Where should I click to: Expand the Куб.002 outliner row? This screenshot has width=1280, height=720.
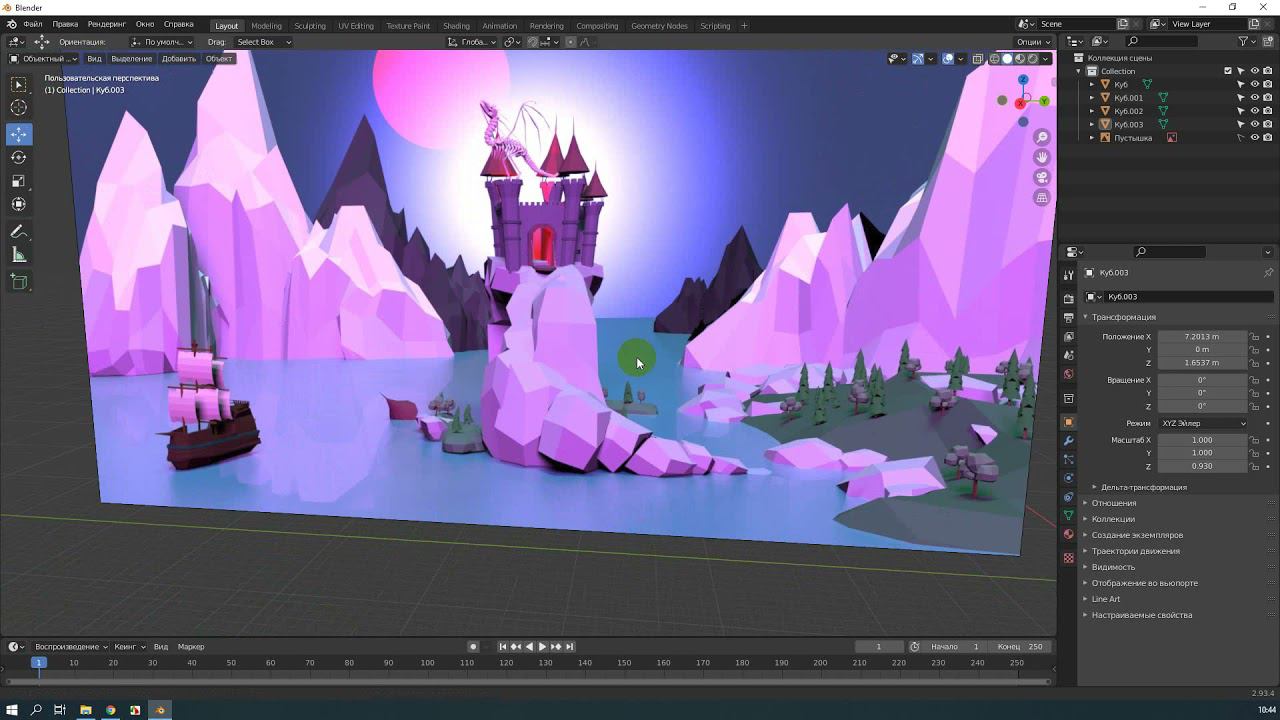pos(1092,111)
